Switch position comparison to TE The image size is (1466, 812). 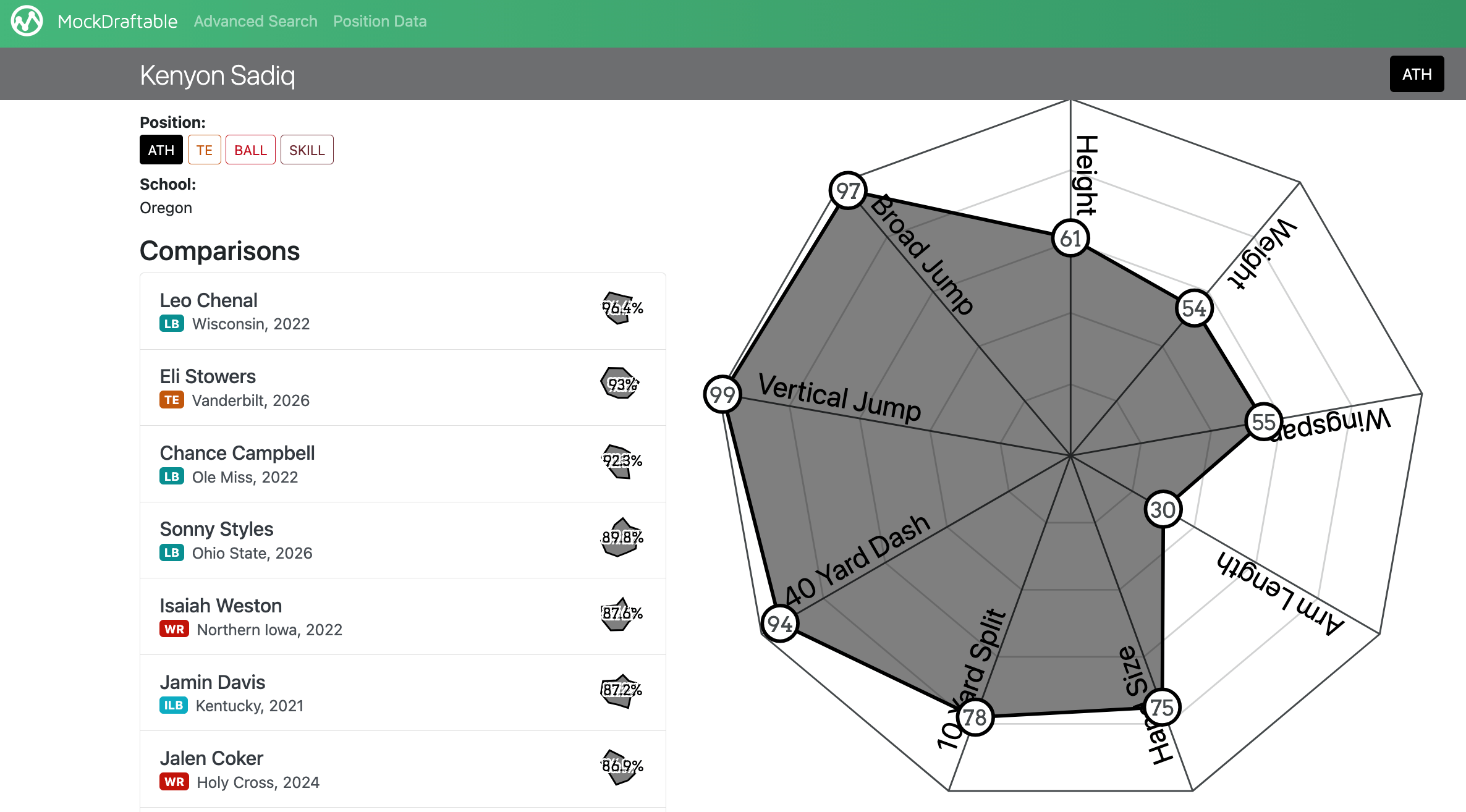pos(204,150)
